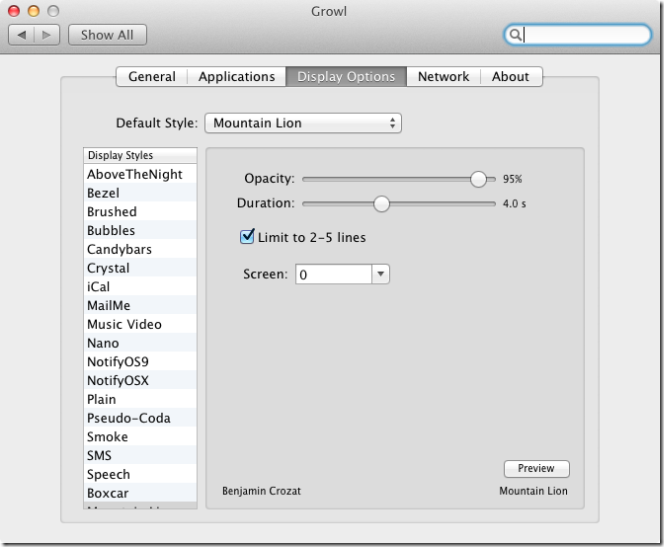664x547 pixels.
Task: Select the Brushed display style
Action: click(x=140, y=212)
